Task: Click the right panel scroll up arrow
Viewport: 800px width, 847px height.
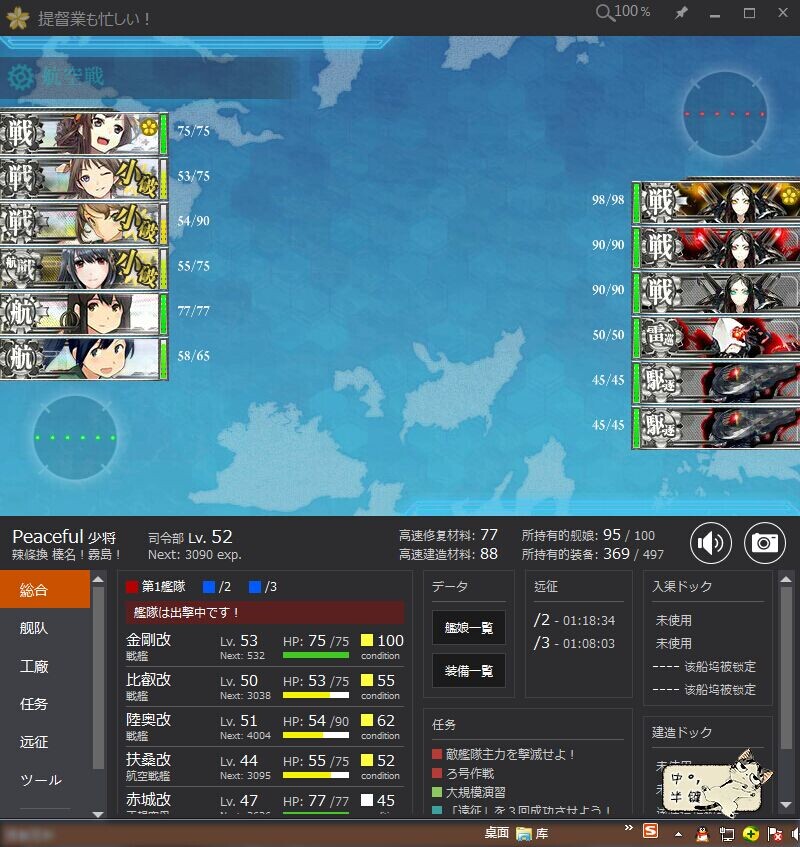Action: tap(786, 579)
